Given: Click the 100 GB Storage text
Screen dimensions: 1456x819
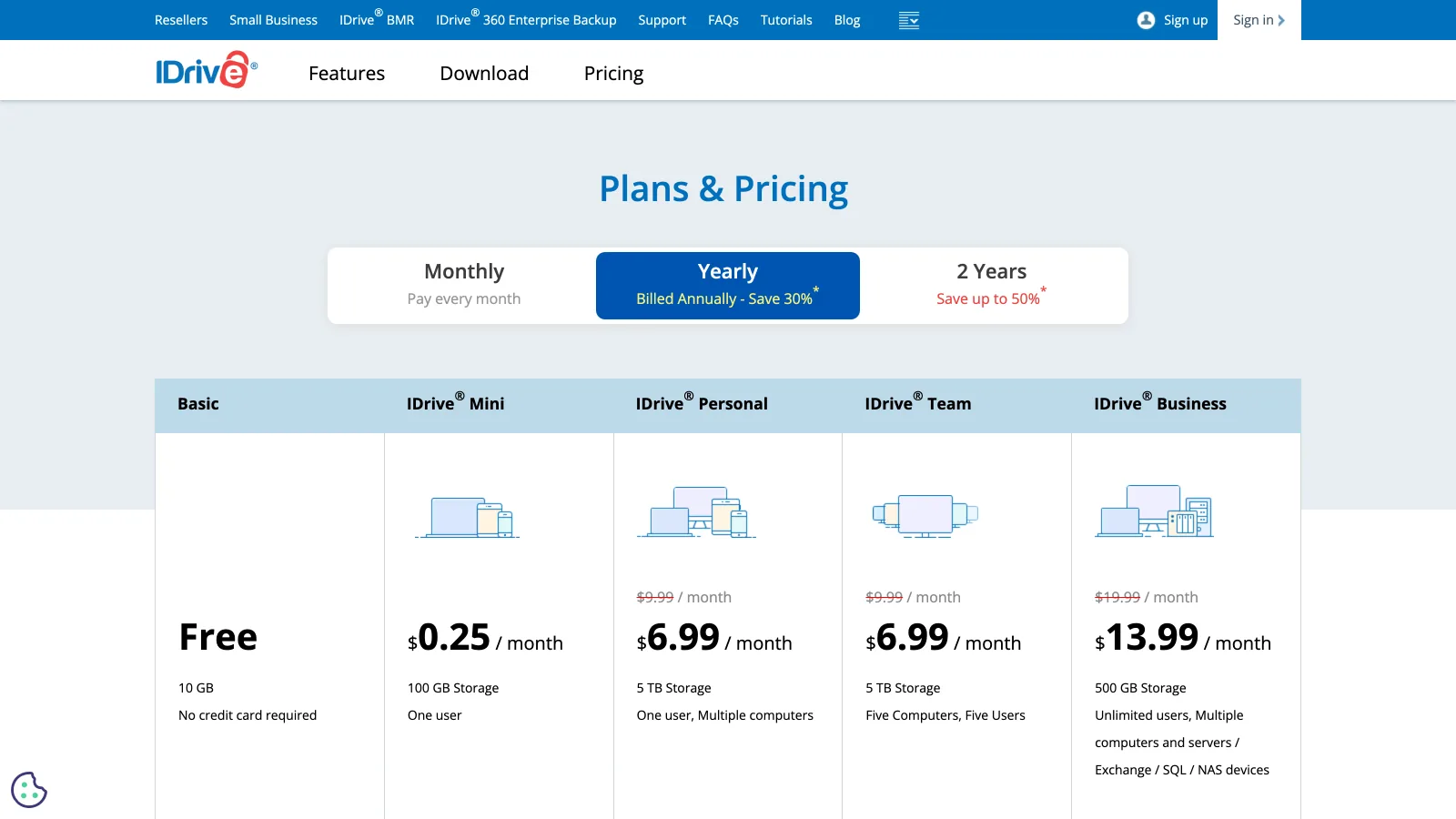Looking at the screenshot, I should point(453,688).
